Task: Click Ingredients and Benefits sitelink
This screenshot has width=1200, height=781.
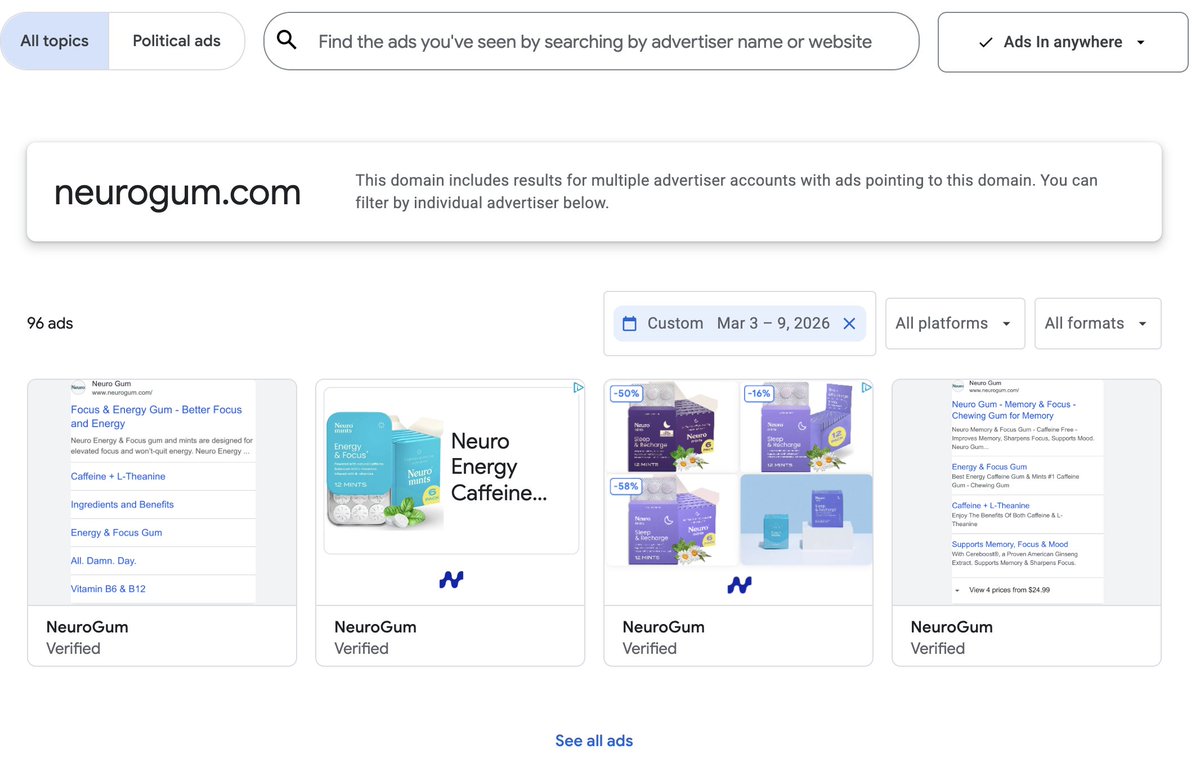Action: coord(122,504)
